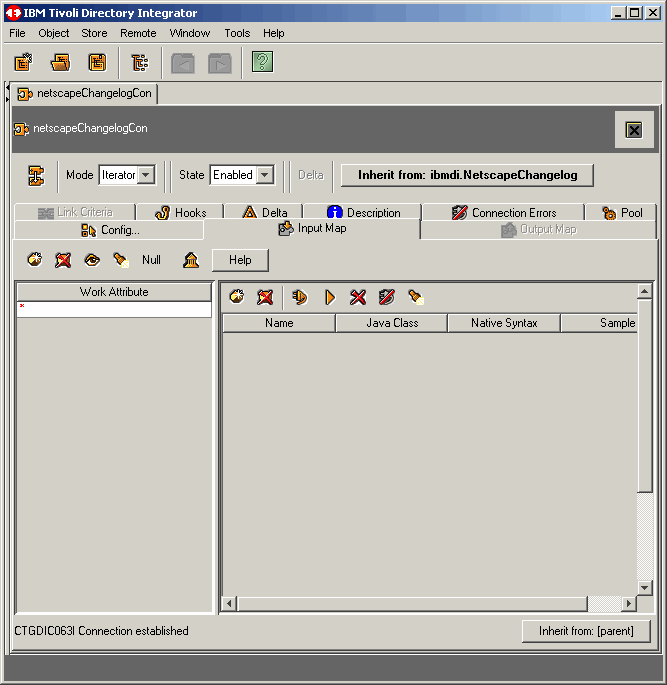The image size is (667, 685).
Task: Switch to the Hooks tab
Action: click(181, 213)
